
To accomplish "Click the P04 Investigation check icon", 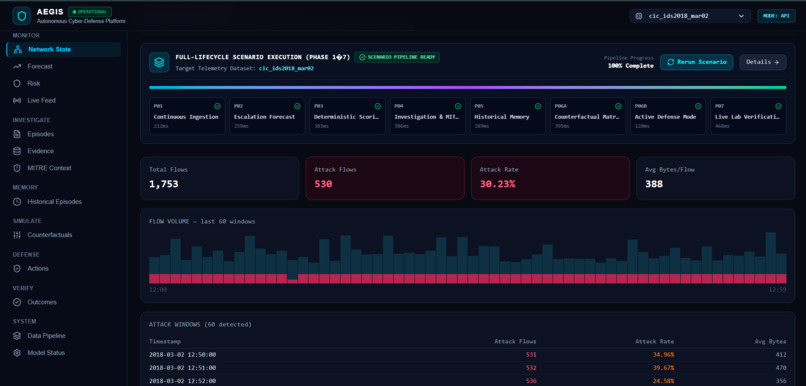I will point(457,106).
